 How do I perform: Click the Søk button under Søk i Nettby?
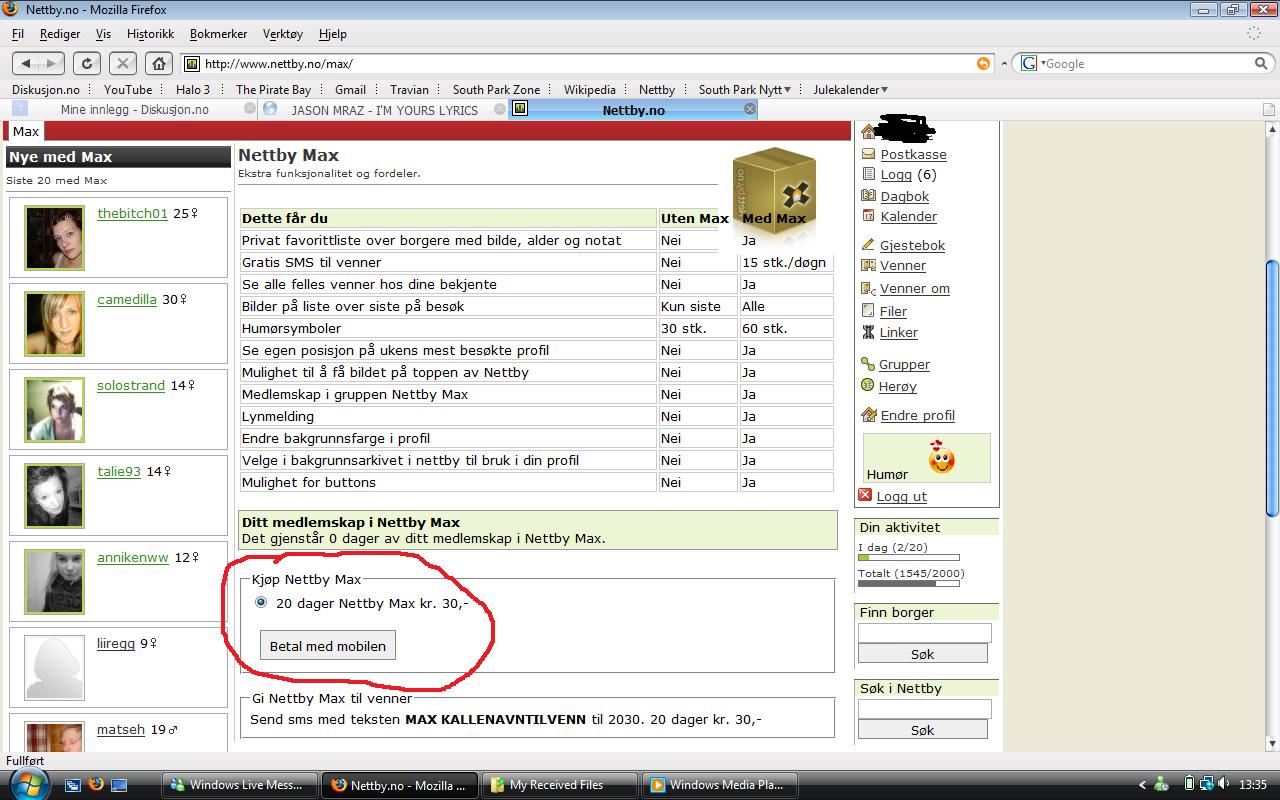tap(922, 730)
